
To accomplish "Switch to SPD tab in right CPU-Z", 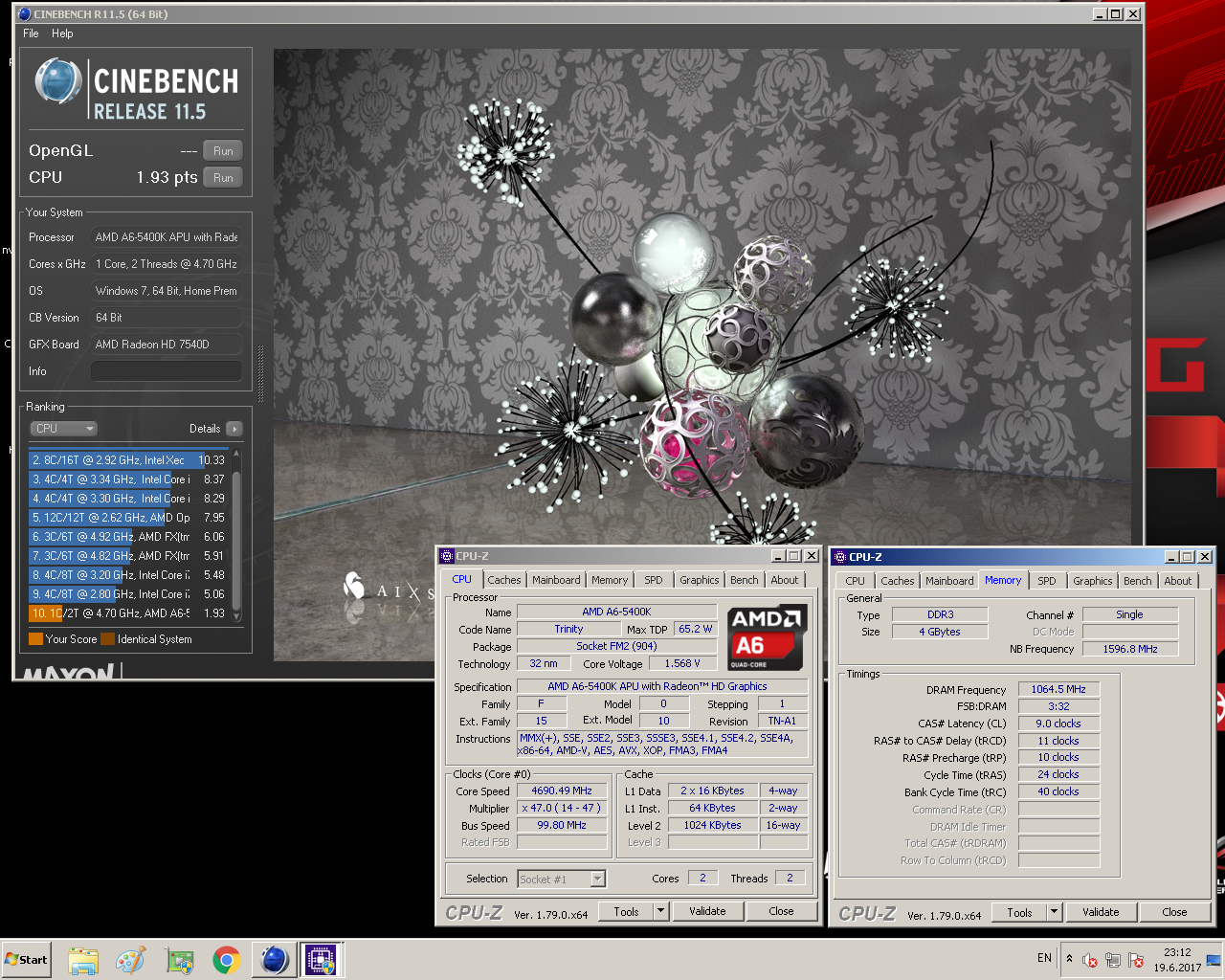I will [1047, 581].
